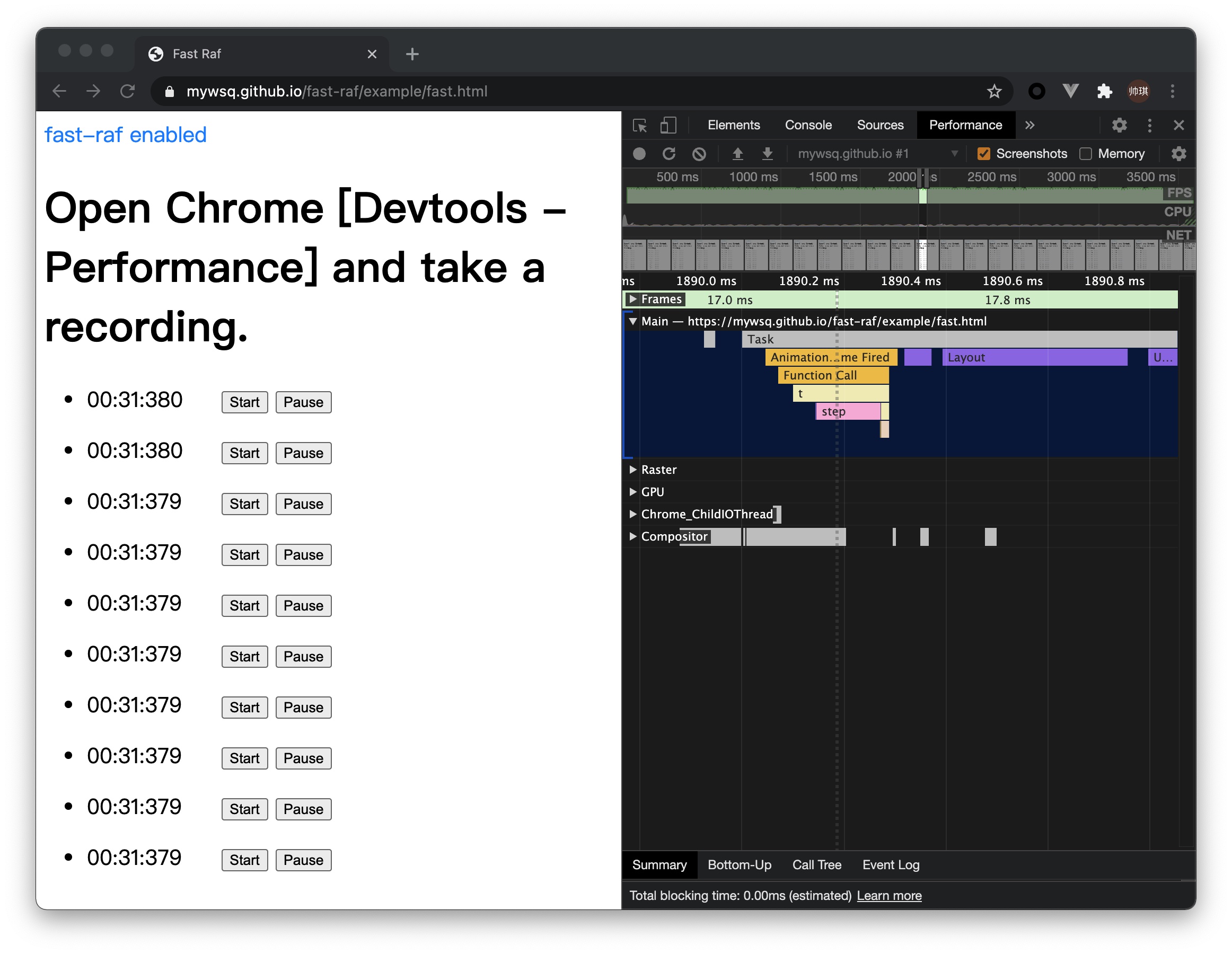The height and width of the screenshot is (954, 1232).
Task: Collapse the Main thread track
Action: coord(633,321)
